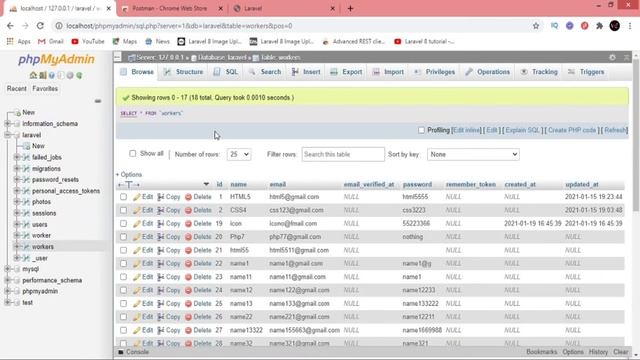Open the Export tab
This screenshot has width=640, height=360.
pyautogui.click(x=346, y=72)
